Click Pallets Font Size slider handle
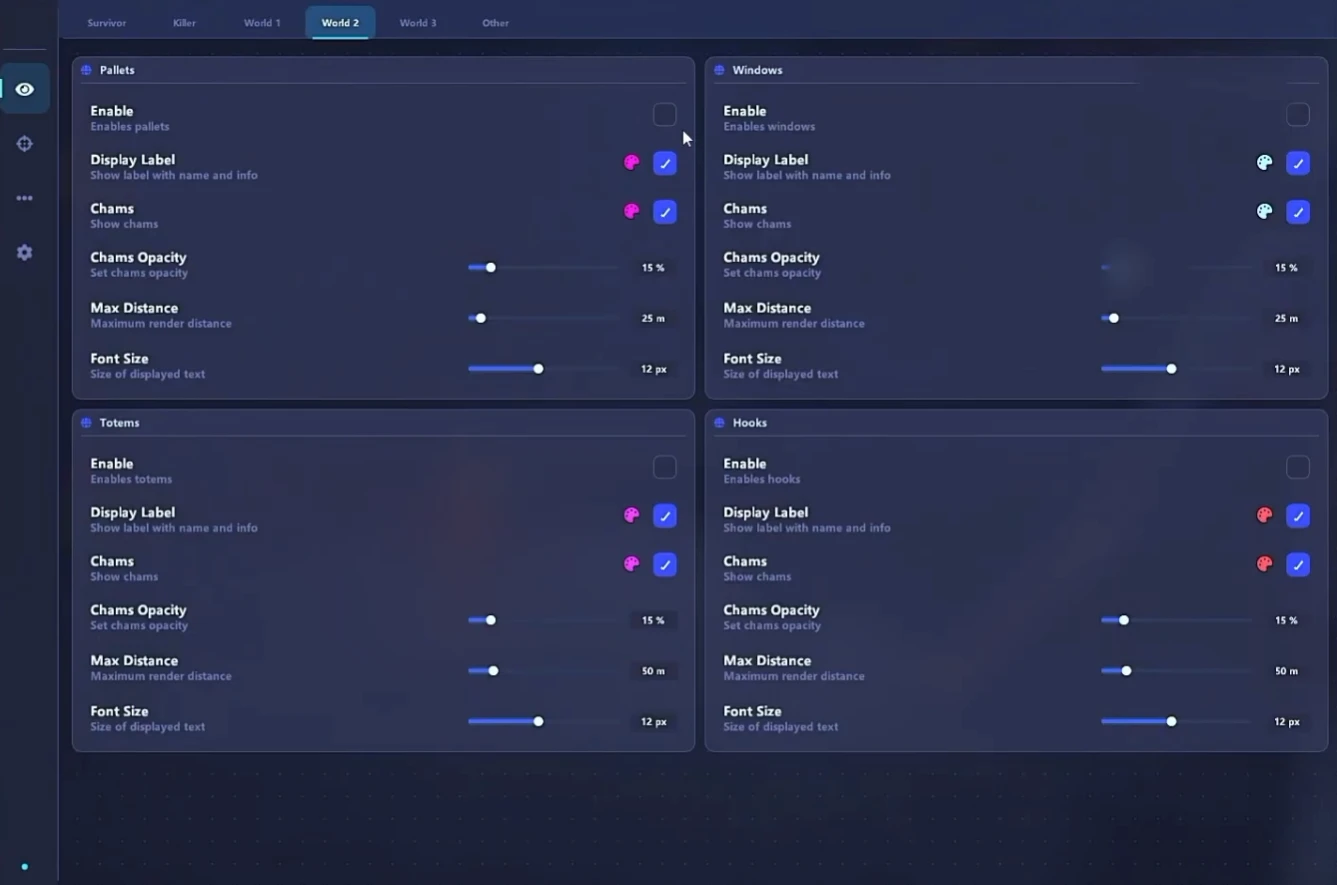The image size is (1337, 885). [x=538, y=369]
